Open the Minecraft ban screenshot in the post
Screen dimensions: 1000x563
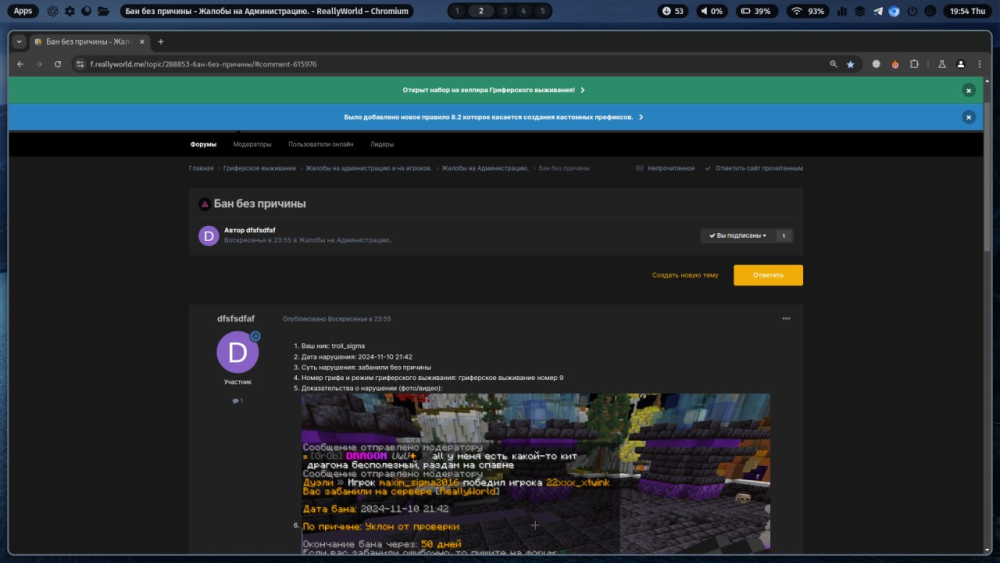pyautogui.click(x=535, y=473)
